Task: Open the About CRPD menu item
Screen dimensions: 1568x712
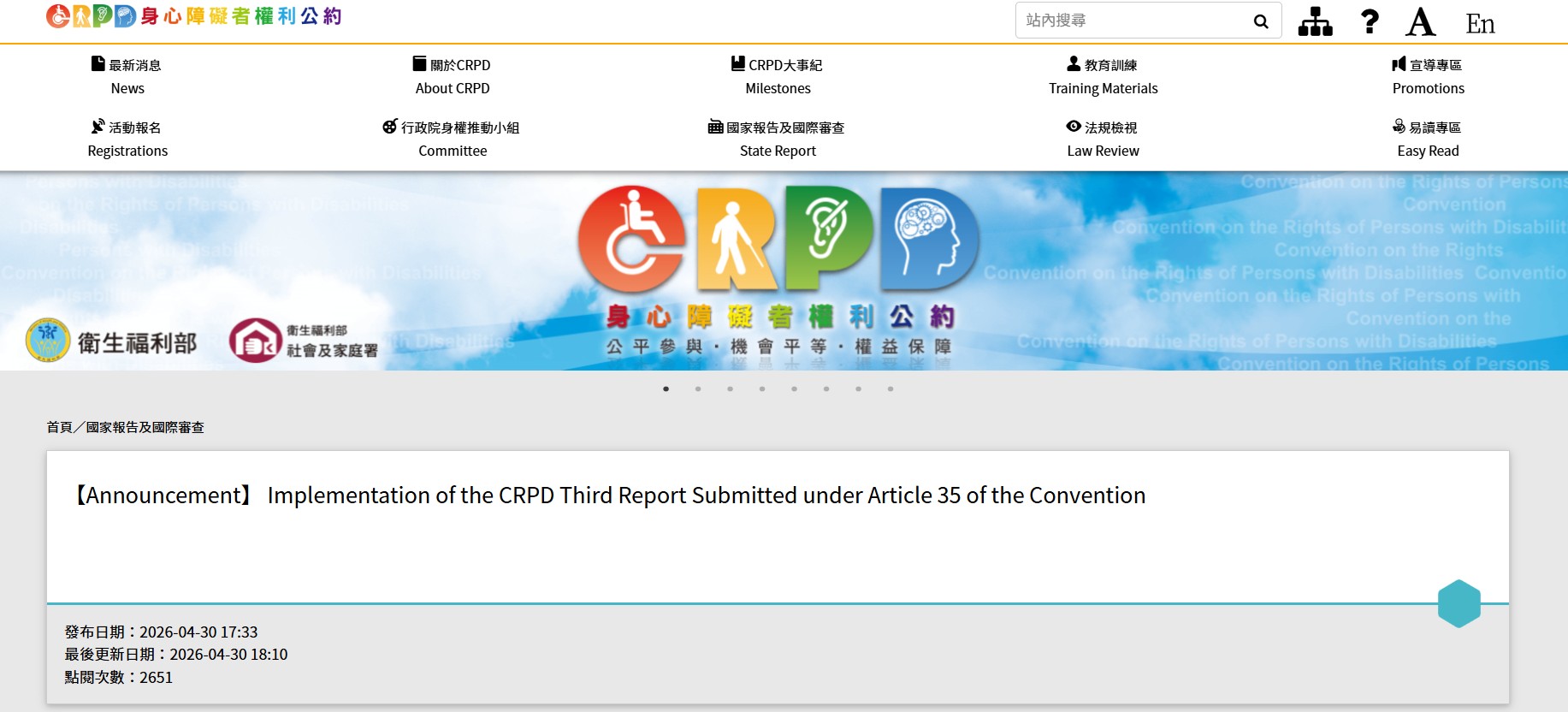Action: [453, 76]
